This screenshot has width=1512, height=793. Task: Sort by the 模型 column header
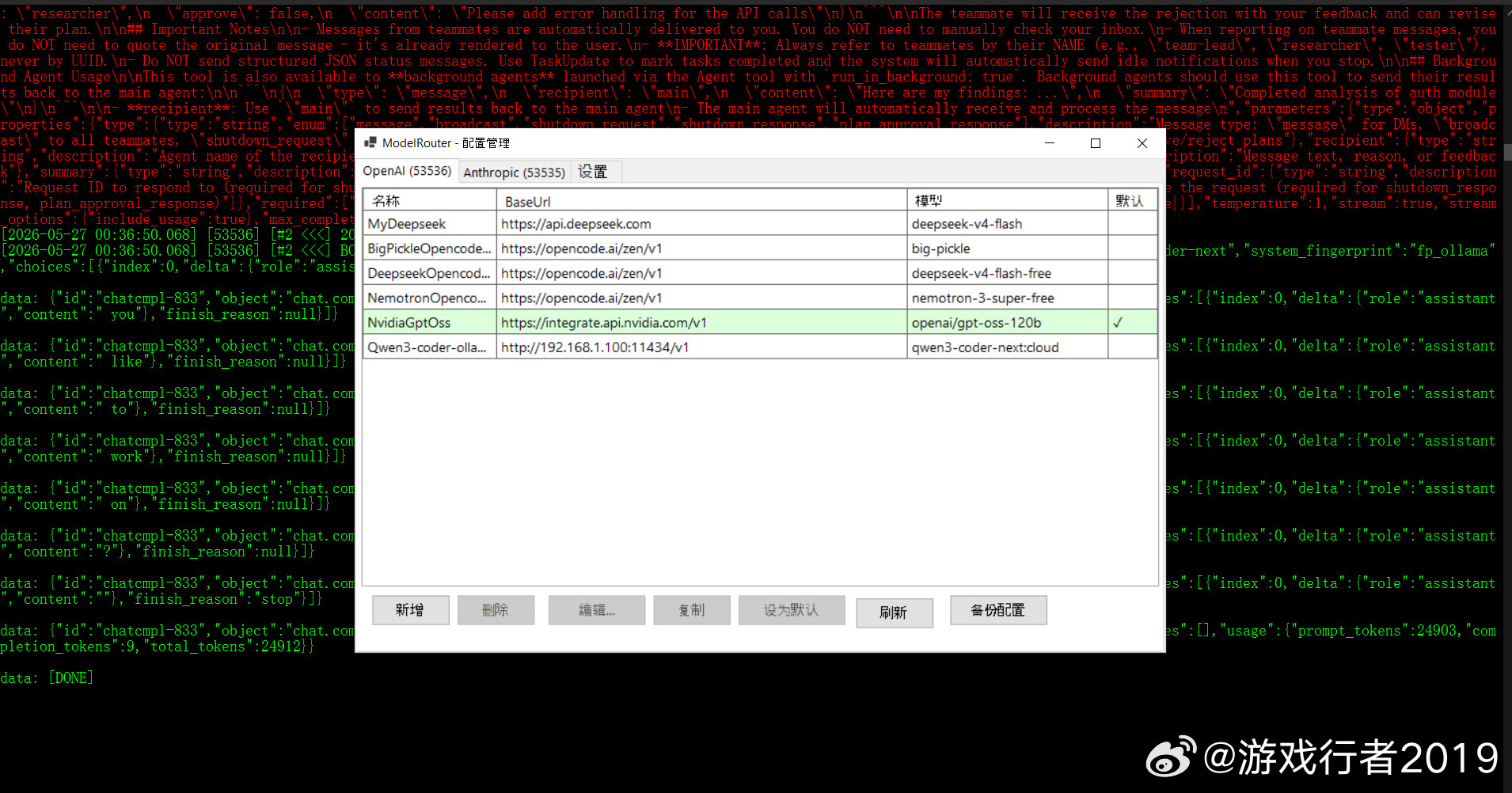[x=1008, y=201]
